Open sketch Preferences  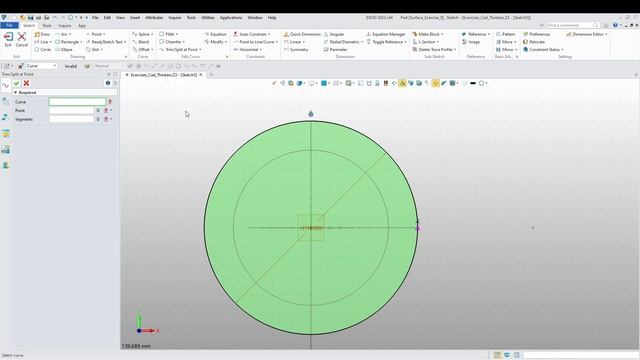[x=536, y=34]
